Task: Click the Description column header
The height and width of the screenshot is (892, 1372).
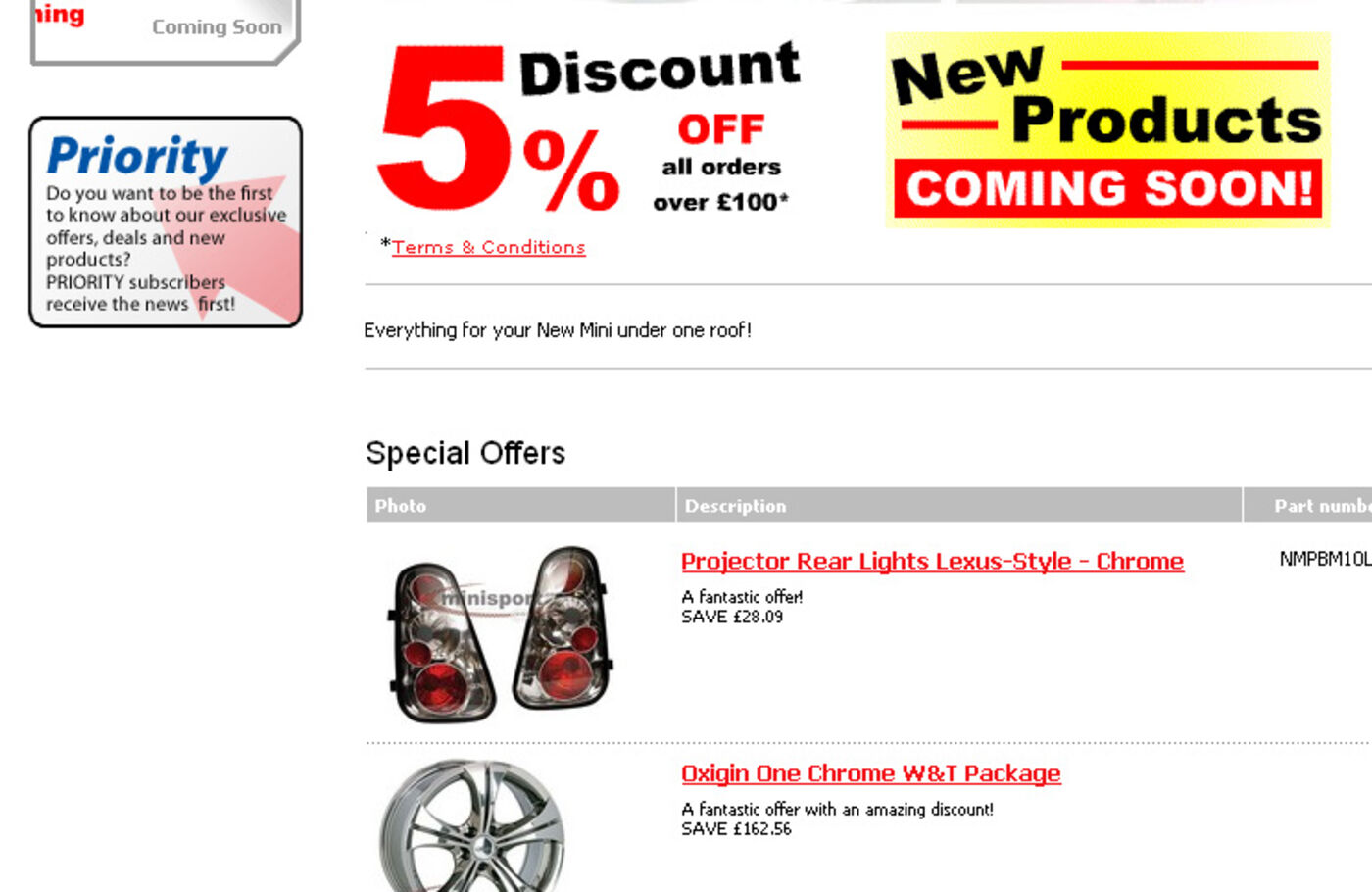Action: point(959,505)
